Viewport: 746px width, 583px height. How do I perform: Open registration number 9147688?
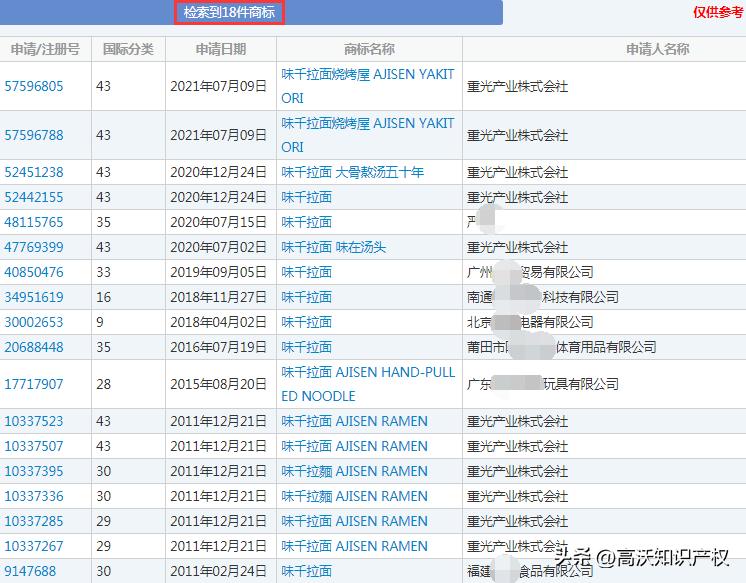point(30,571)
